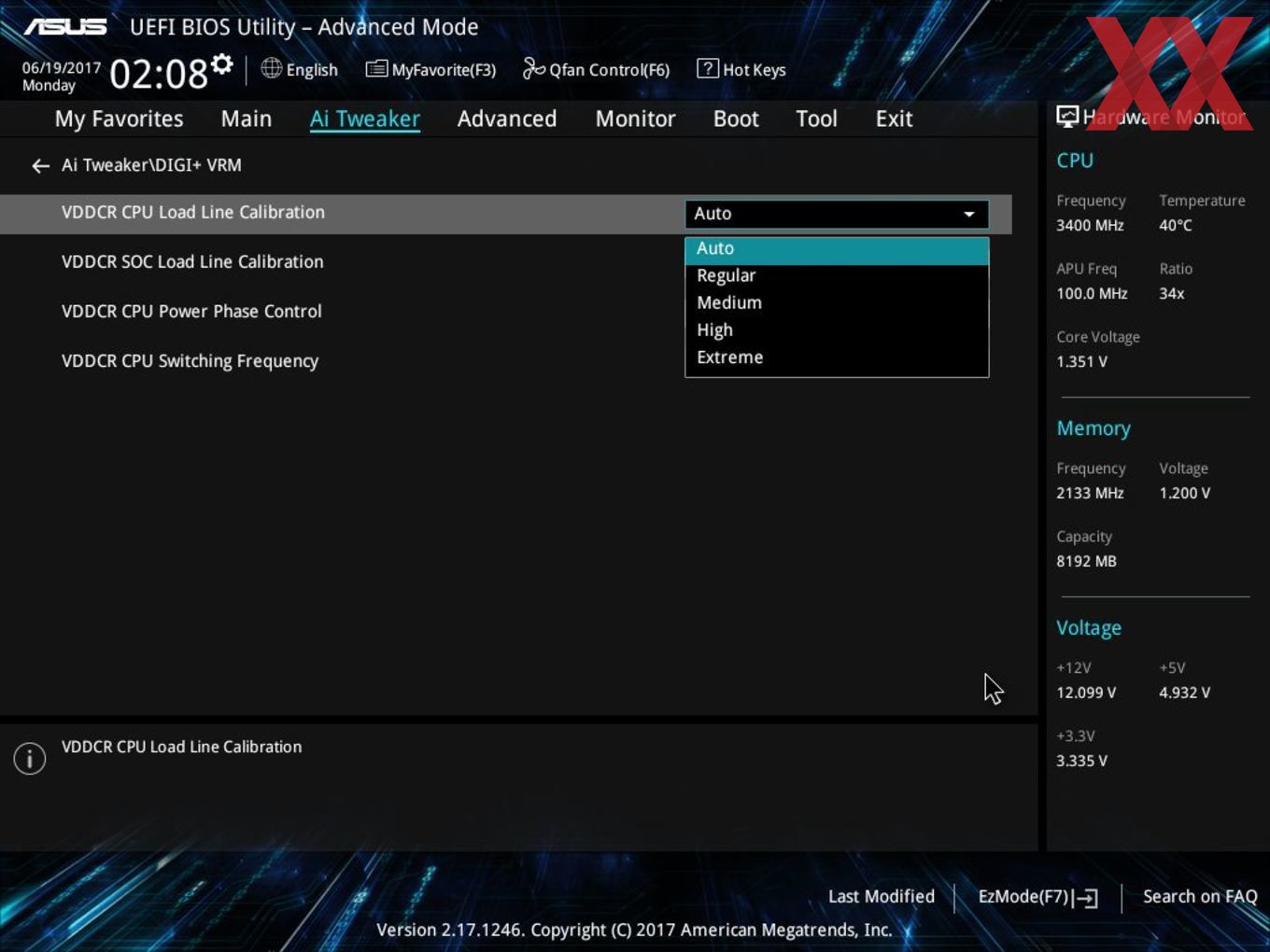Open the Qfan Control fan icon
This screenshot has height=952, width=1270.
pyautogui.click(x=533, y=68)
